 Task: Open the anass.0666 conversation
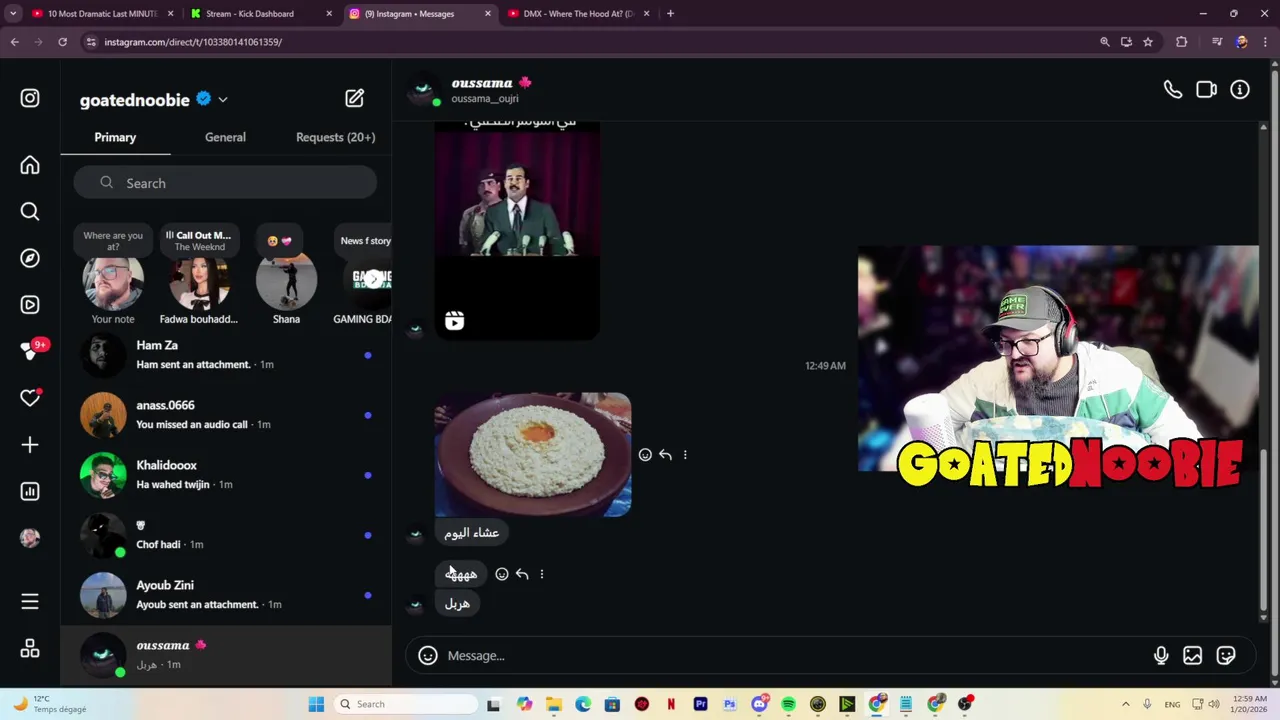(x=225, y=415)
